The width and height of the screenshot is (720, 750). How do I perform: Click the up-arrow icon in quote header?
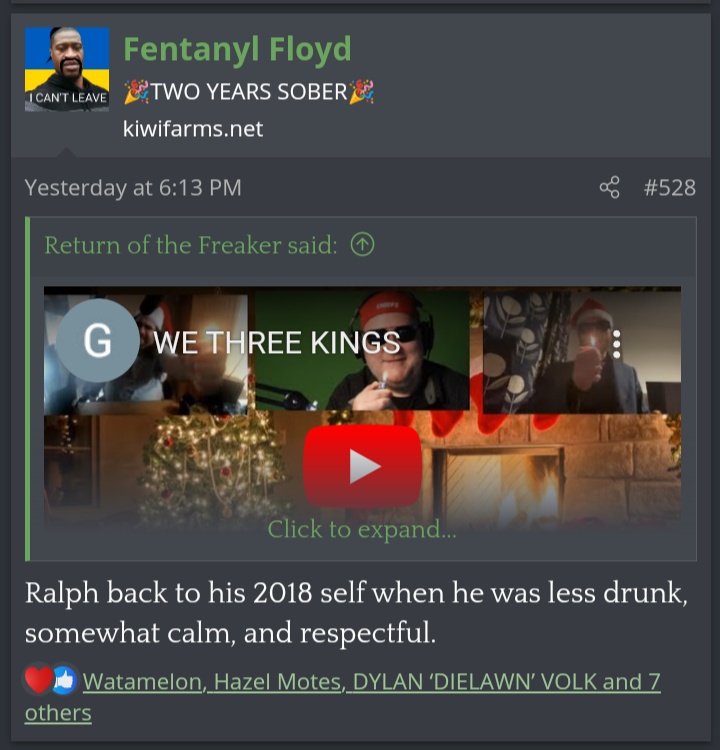click(x=362, y=244)
